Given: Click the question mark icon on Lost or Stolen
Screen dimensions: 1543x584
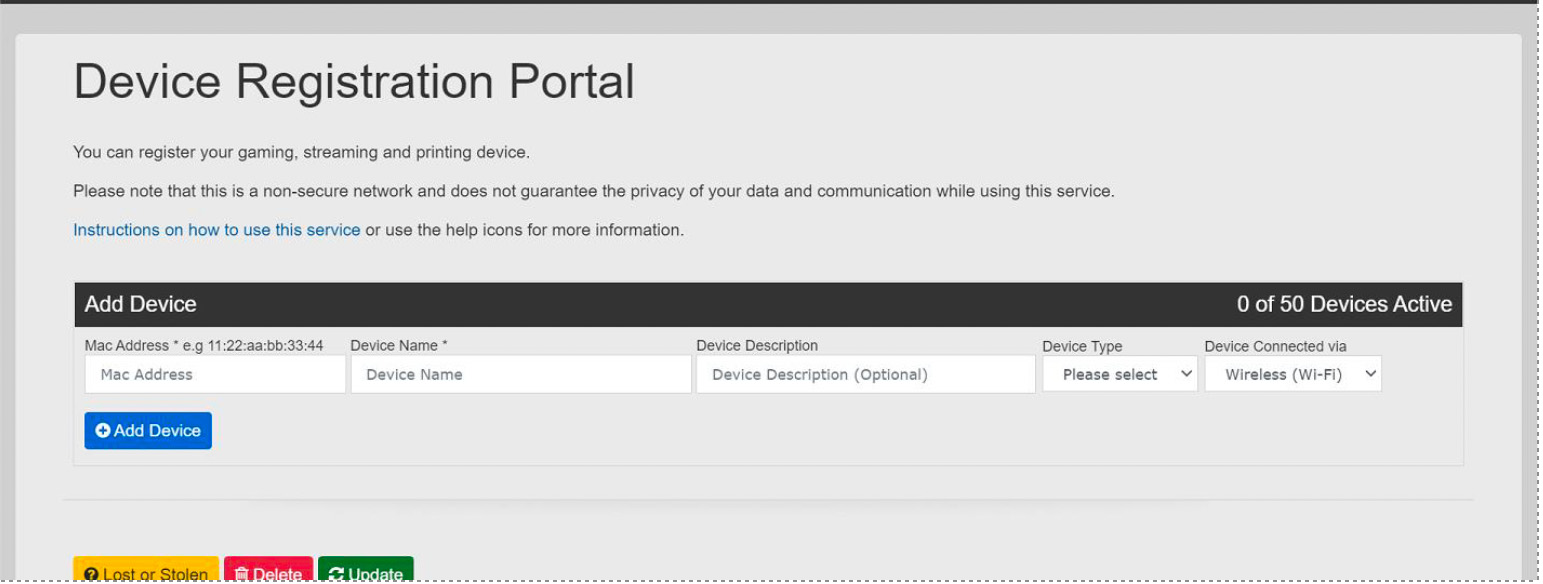Looking at the screenshot, I should [92, 573].
